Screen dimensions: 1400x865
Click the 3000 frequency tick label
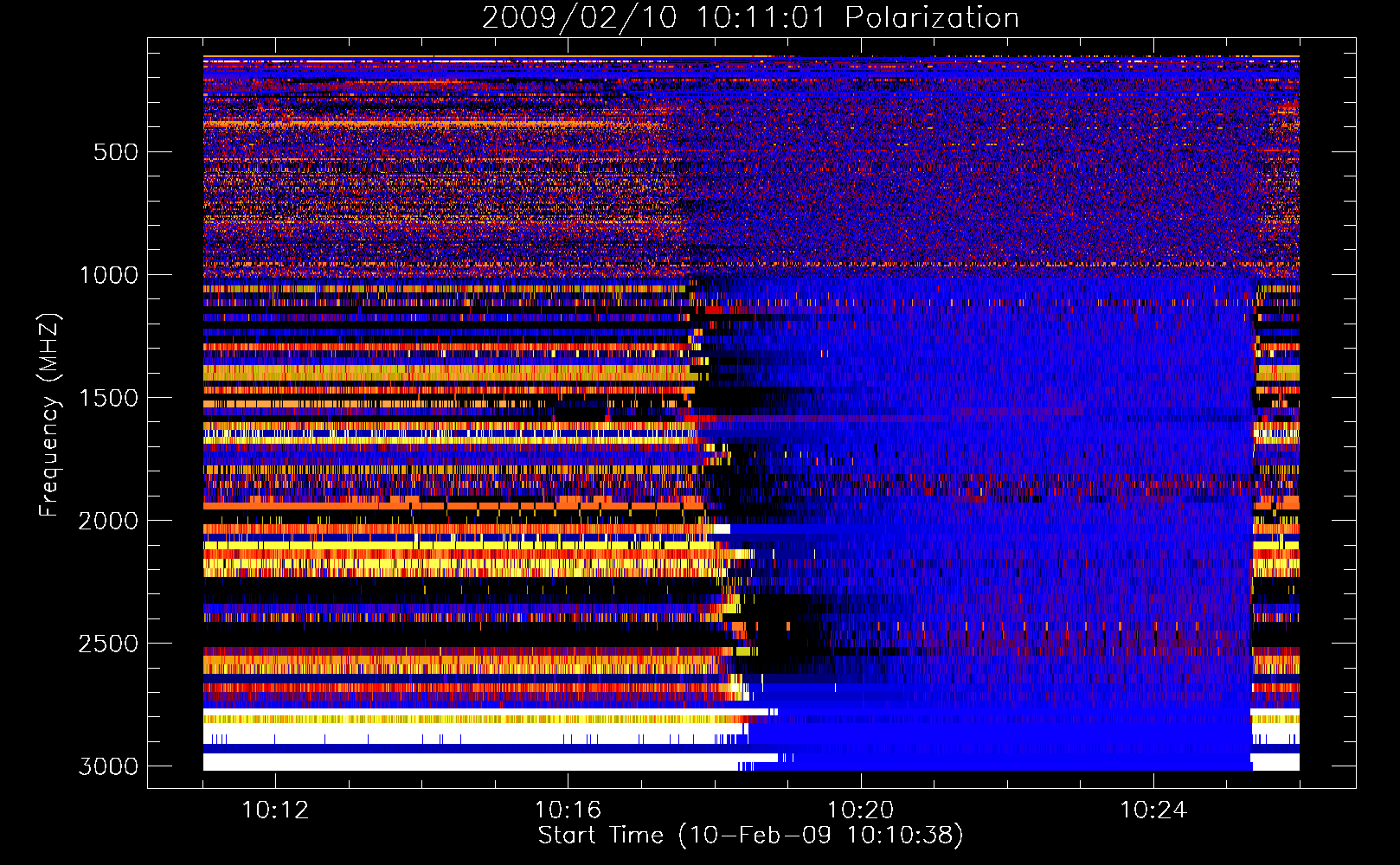pyautogui.click(x=108, y=766)
